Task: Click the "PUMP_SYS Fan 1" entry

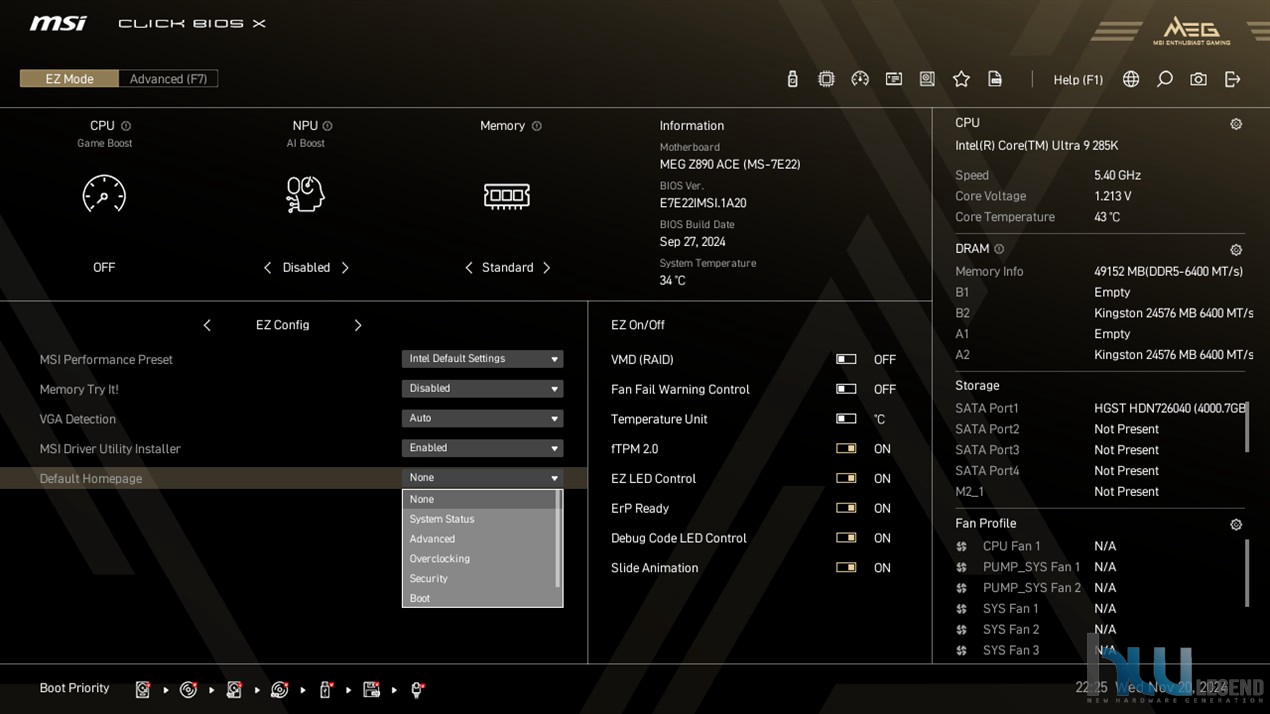Action: pos(1032,567)
